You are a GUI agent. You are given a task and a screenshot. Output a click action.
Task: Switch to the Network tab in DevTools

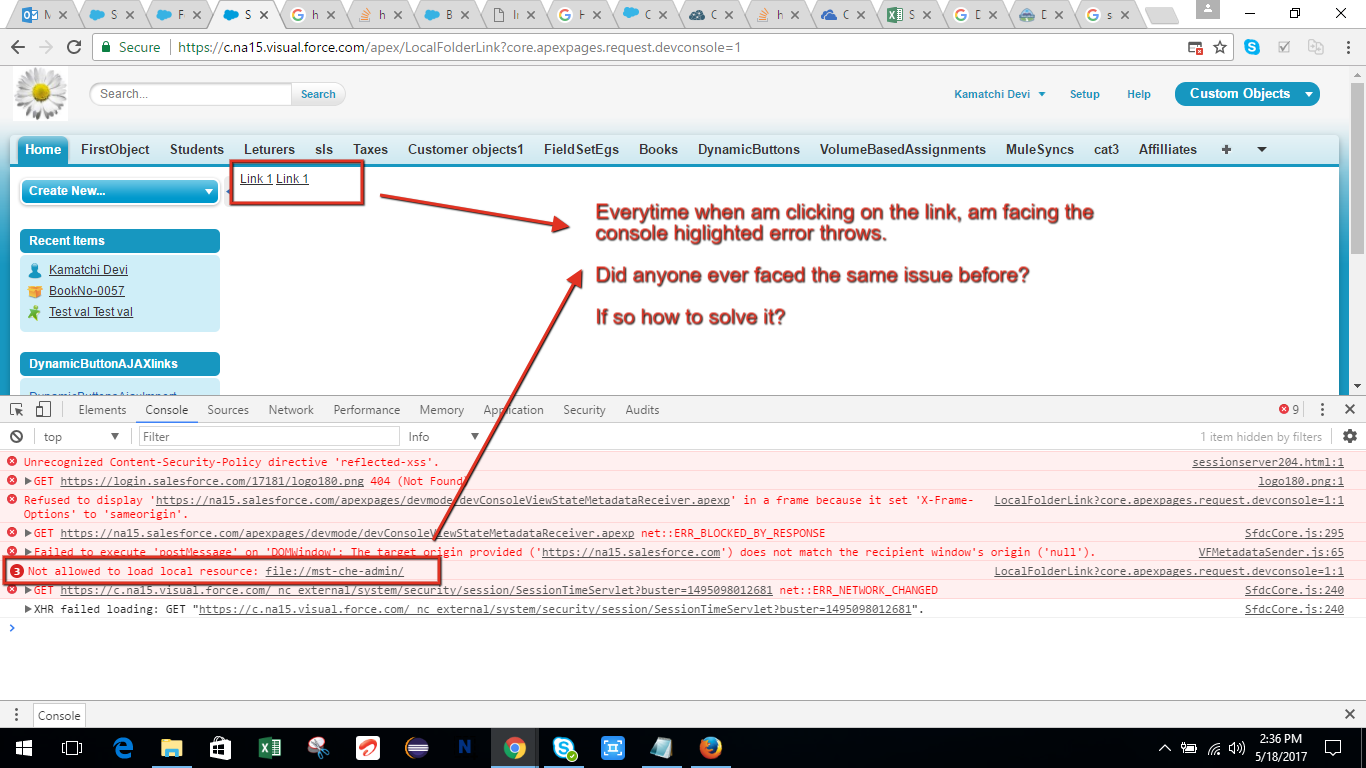[x=291, y=409]
